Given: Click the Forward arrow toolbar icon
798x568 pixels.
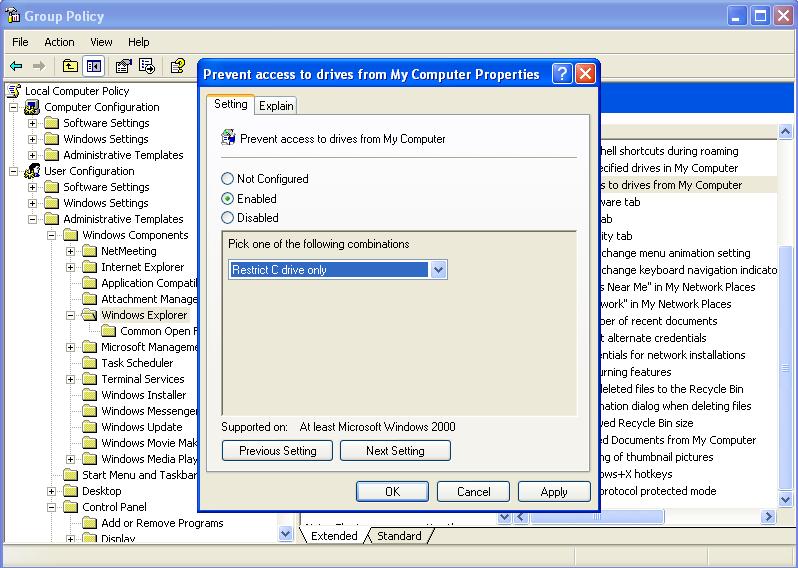Looking at the screenshot, I should point(39,66).
